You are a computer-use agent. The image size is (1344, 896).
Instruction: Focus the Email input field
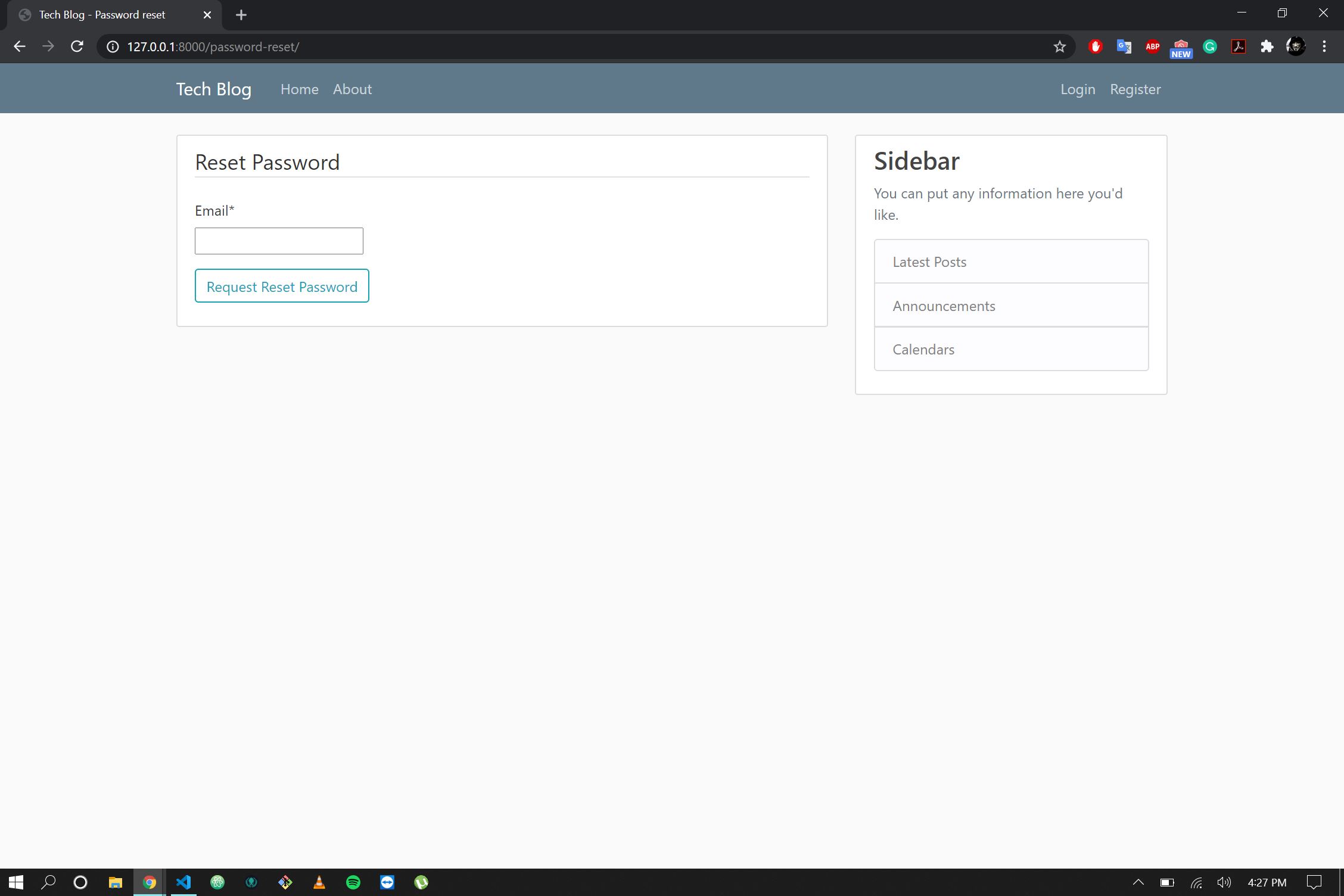coord(279,241)
